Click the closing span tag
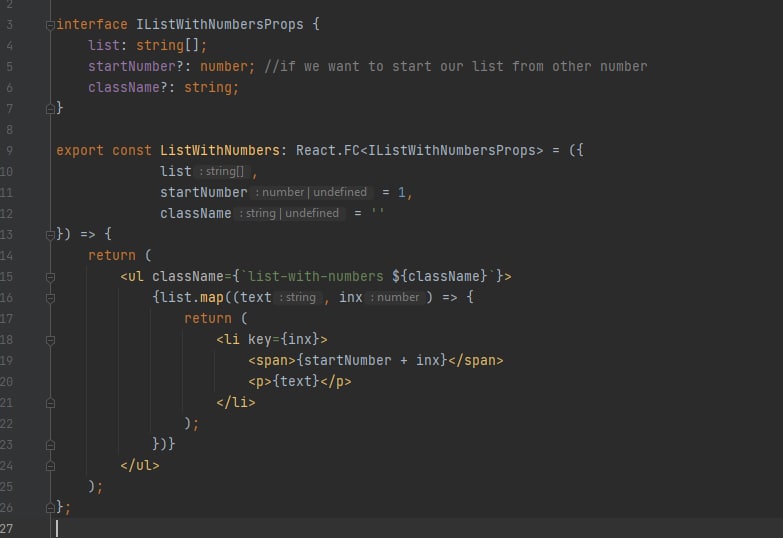The width and height of the screenshot is (783, 538). point(475,360)
